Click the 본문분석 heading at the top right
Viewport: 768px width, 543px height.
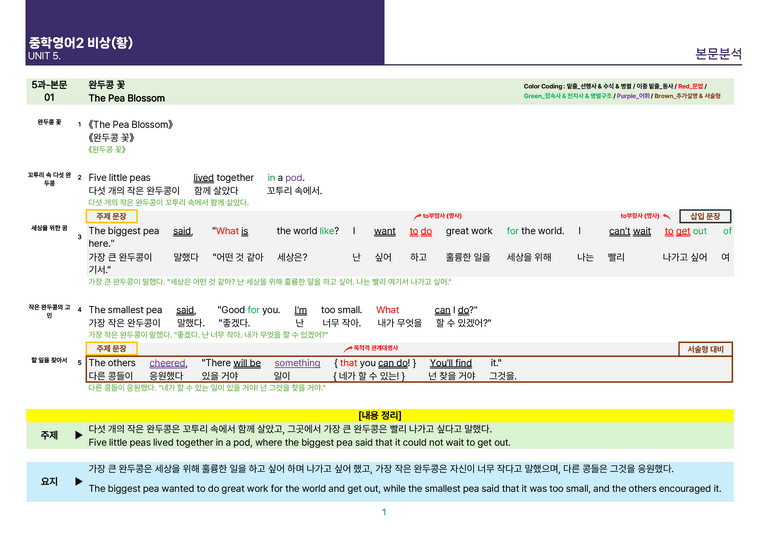point(719,53)
